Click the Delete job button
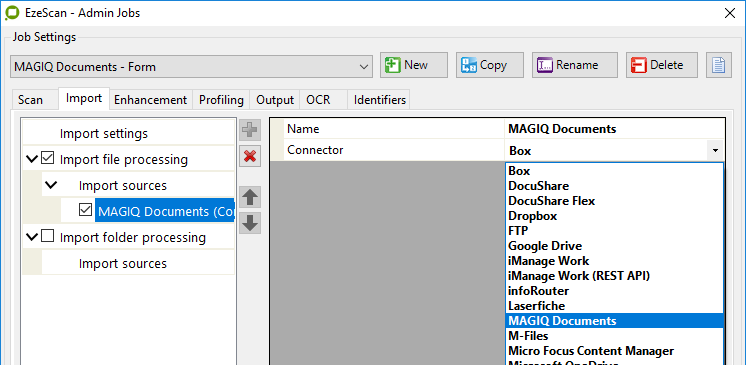The height and width of the screenshot is (365, 746). [662, 65]
